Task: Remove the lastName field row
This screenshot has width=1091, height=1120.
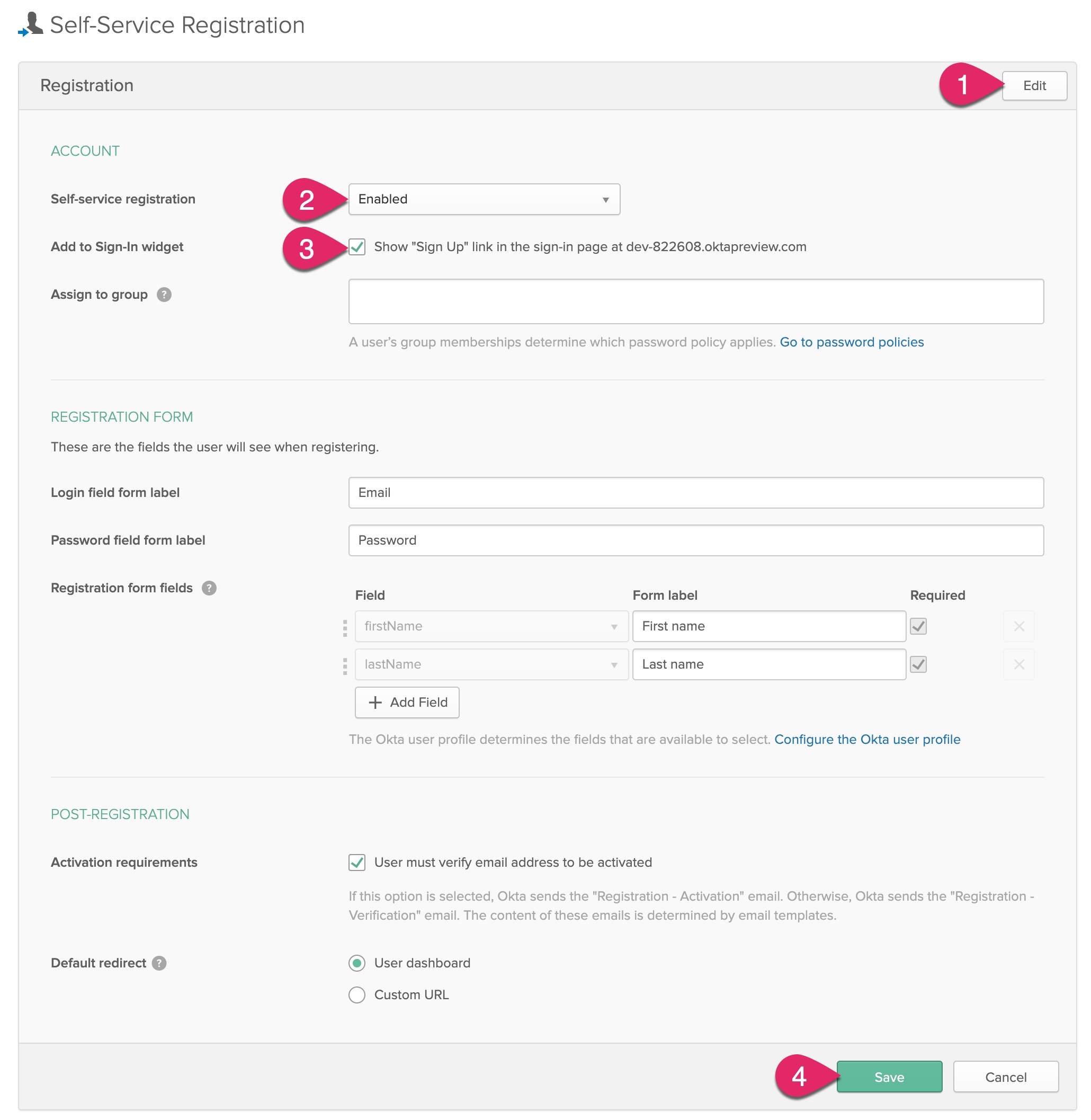Action: [x=1018, y=664]
